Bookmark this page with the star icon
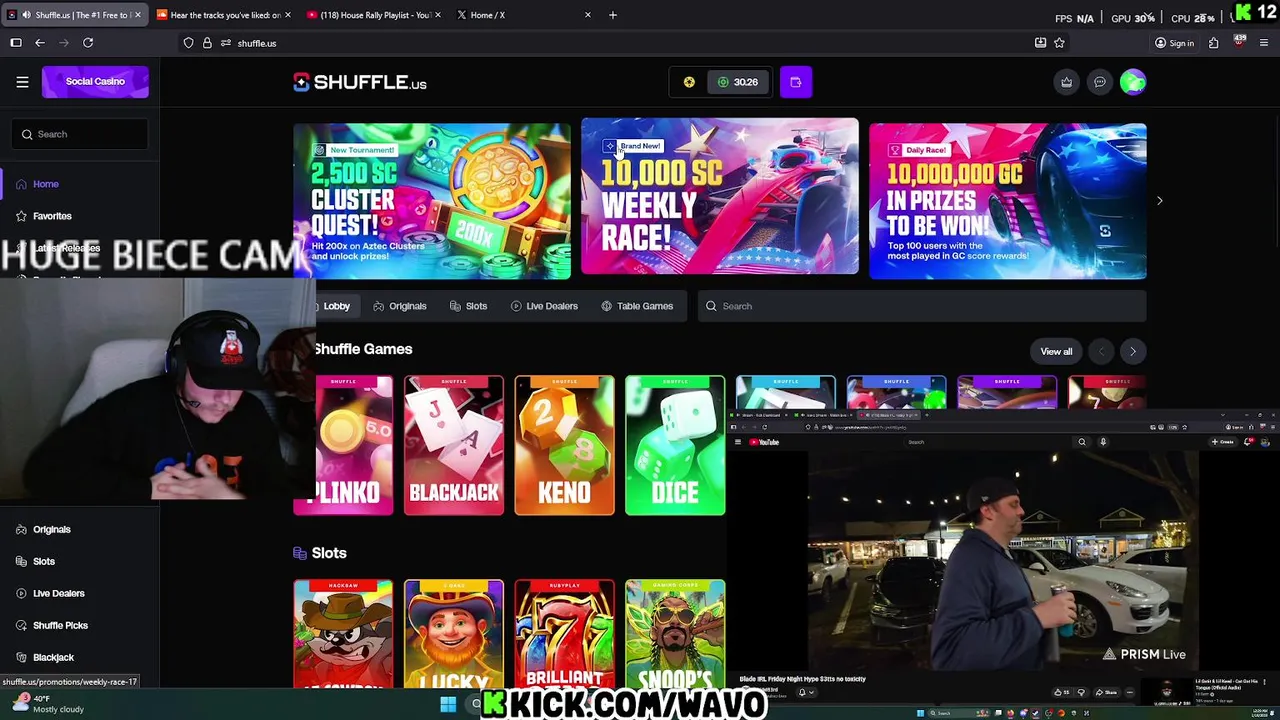This screenshot has width=1280, height=720. pos(1059,43)
